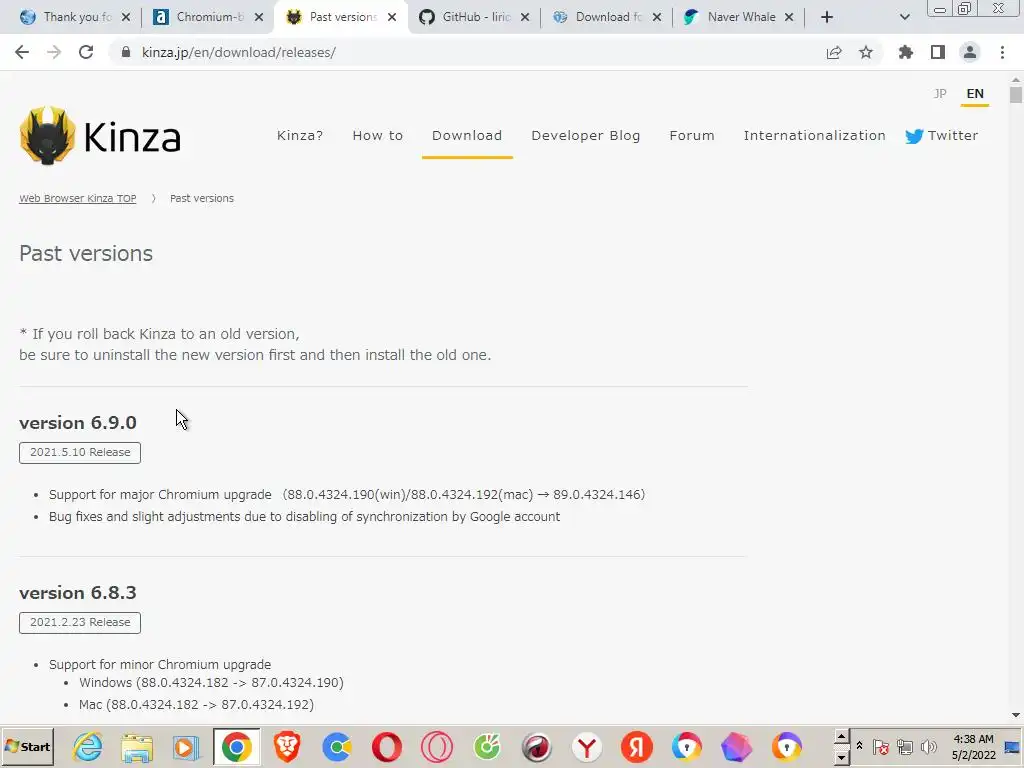Switch language to EN
This screenshot has width=1024, height=768.
[x=975, y=93]
